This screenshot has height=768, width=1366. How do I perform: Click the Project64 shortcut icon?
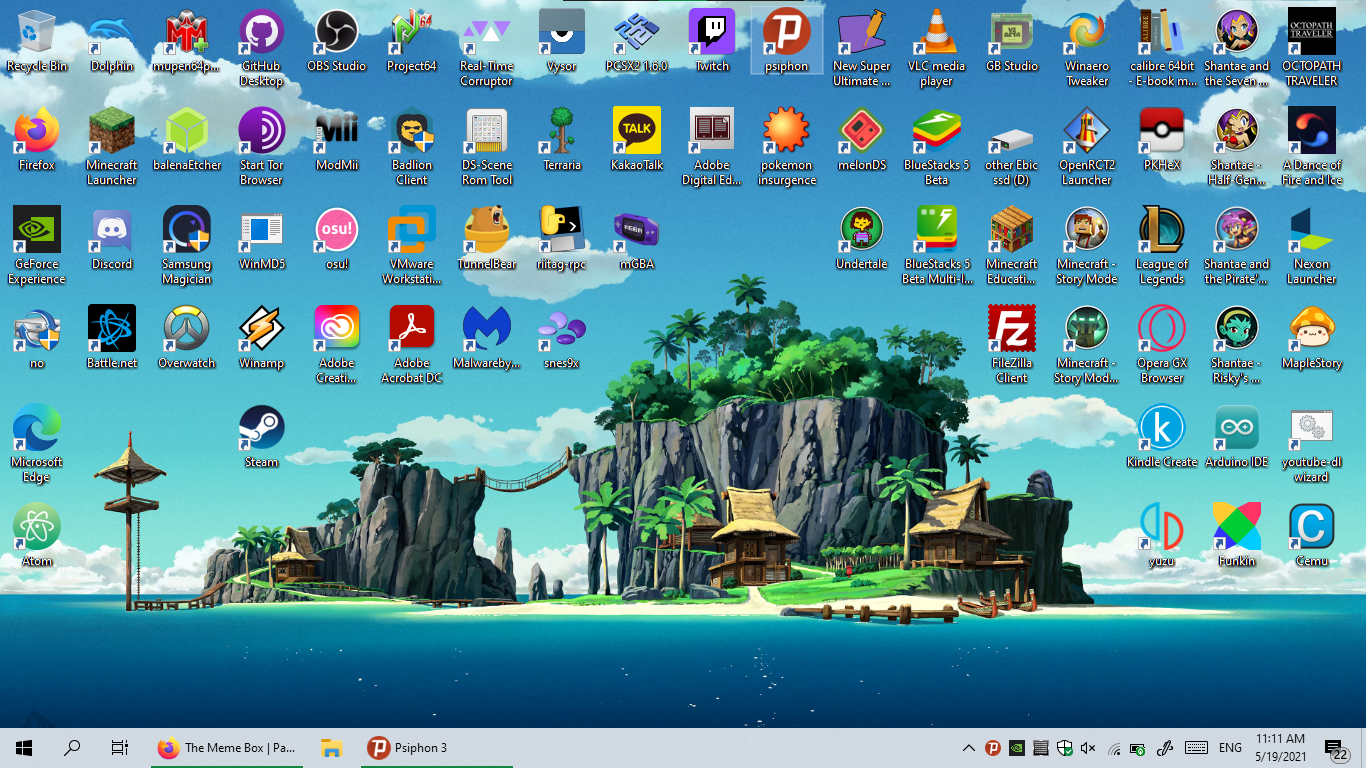[412, 41]
